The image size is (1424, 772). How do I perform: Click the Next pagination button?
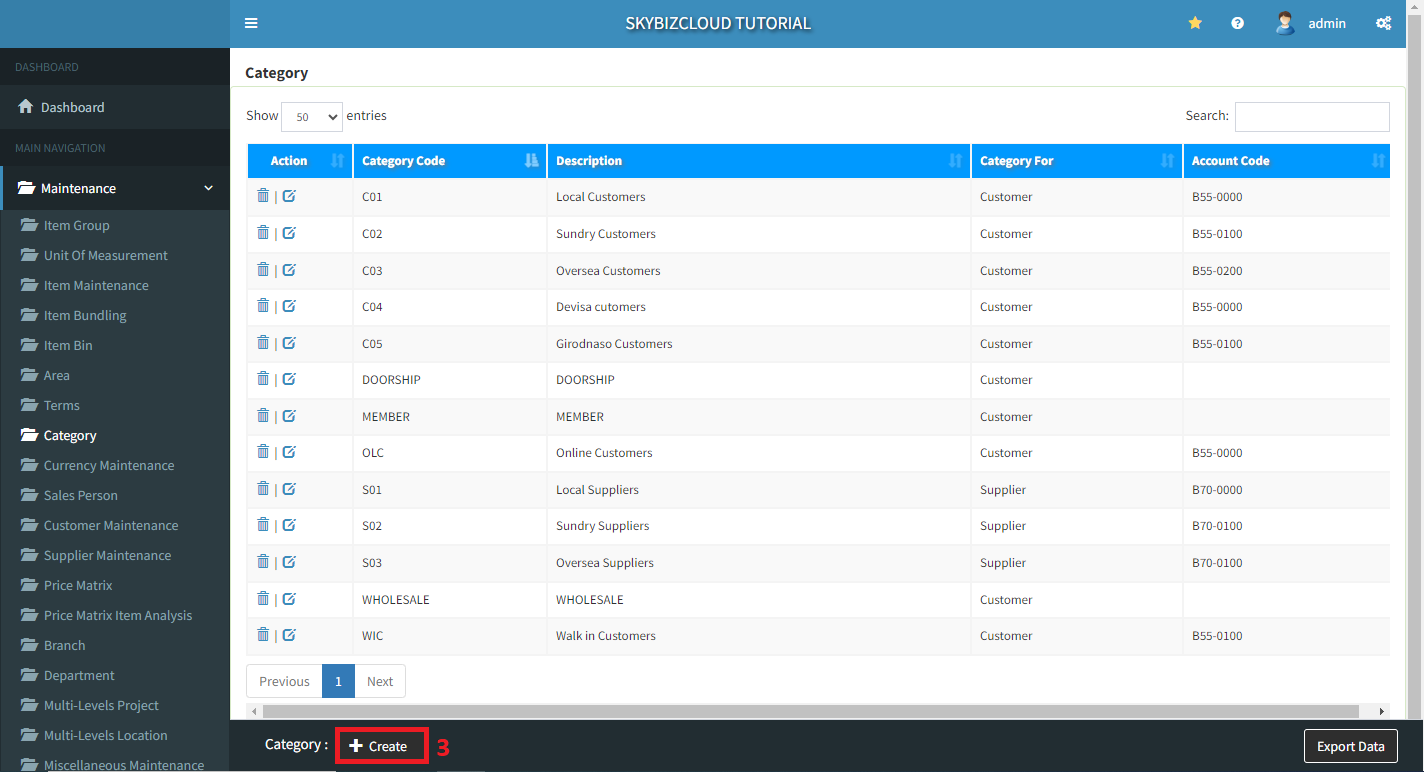coord(380,681)
